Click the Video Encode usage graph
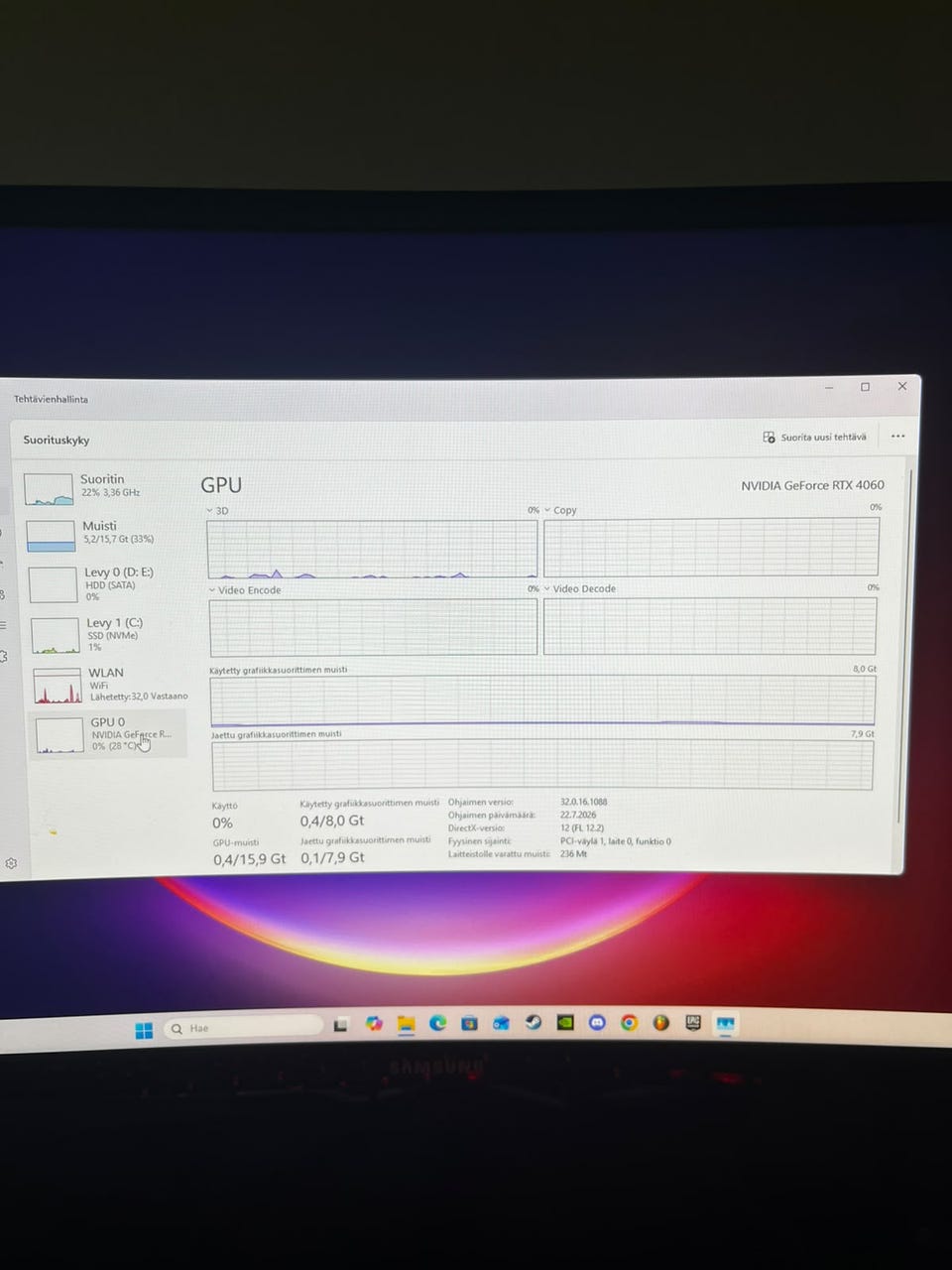 [373, 626]
